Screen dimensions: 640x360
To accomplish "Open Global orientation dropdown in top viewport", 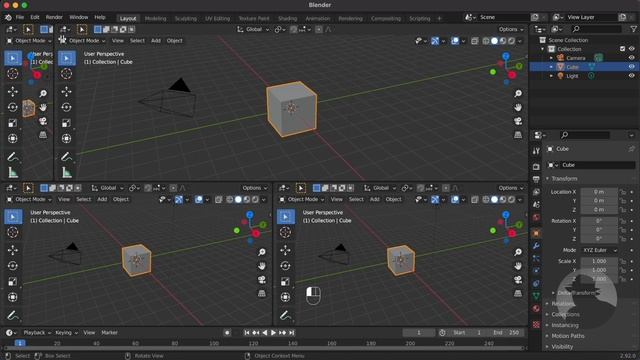I will [253, 29].
